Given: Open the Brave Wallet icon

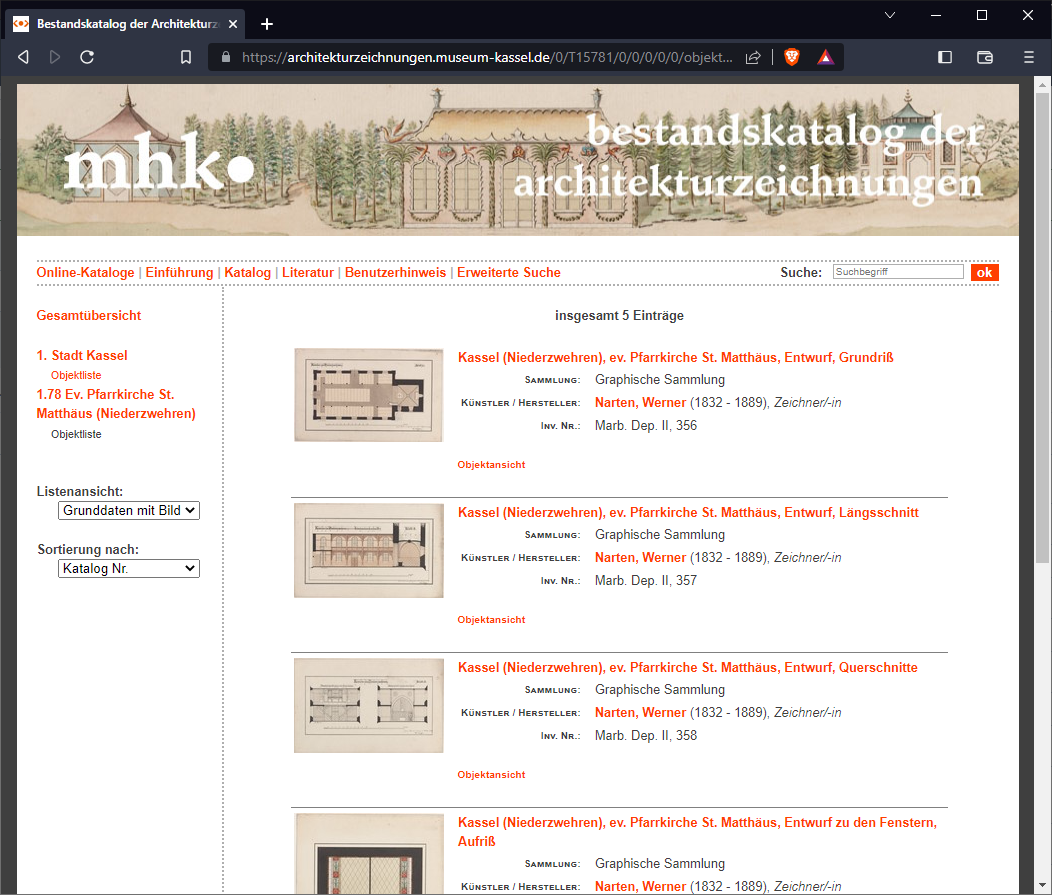Looking at the screenshot, I should point(985,57).
